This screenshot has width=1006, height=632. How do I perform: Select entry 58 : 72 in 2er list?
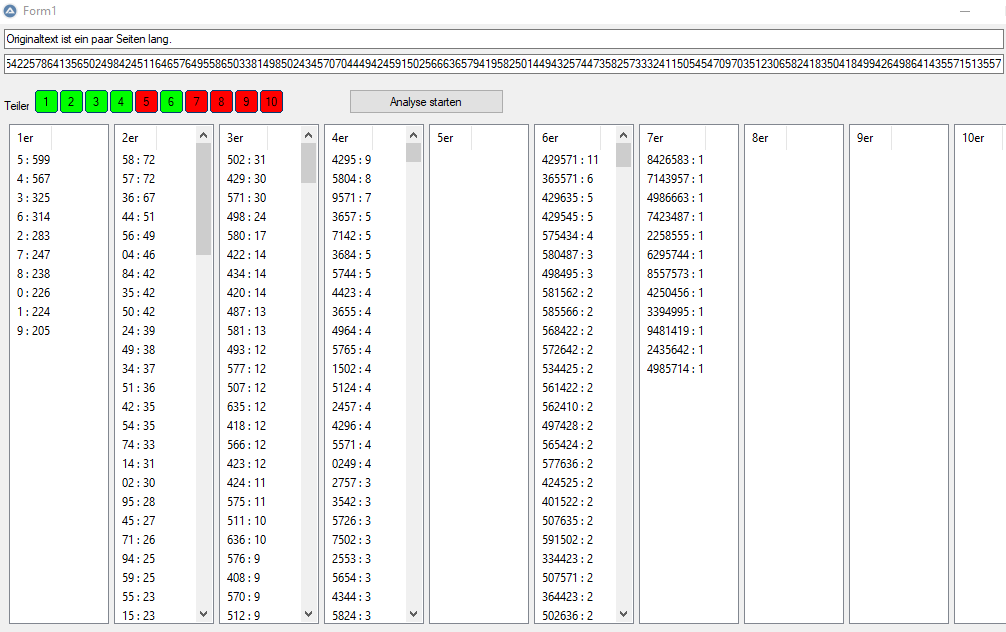tap(139, 160)
